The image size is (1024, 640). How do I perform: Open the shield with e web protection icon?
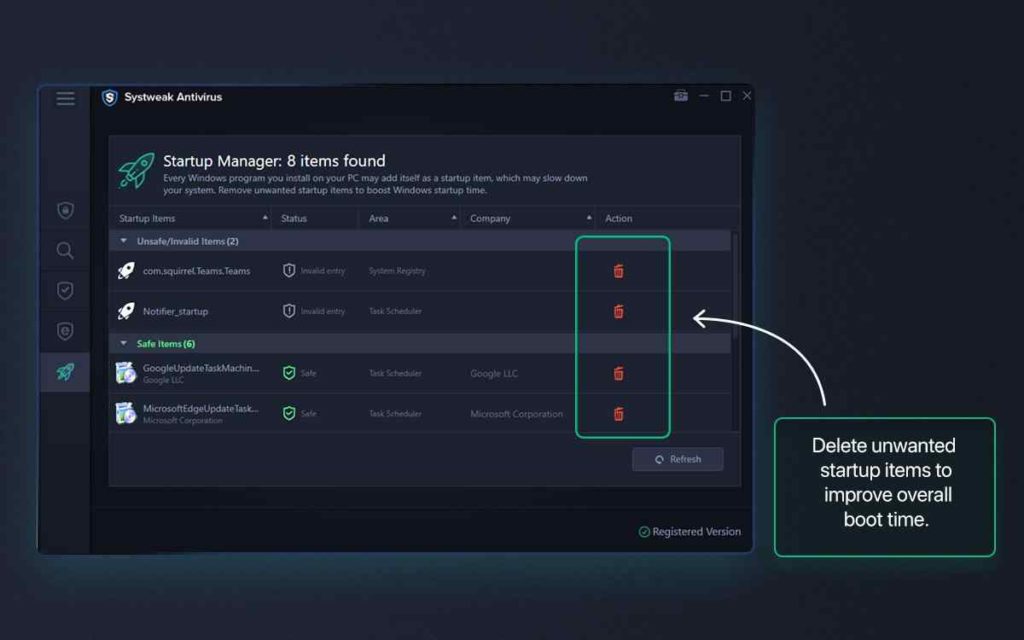tap(65, 331)
